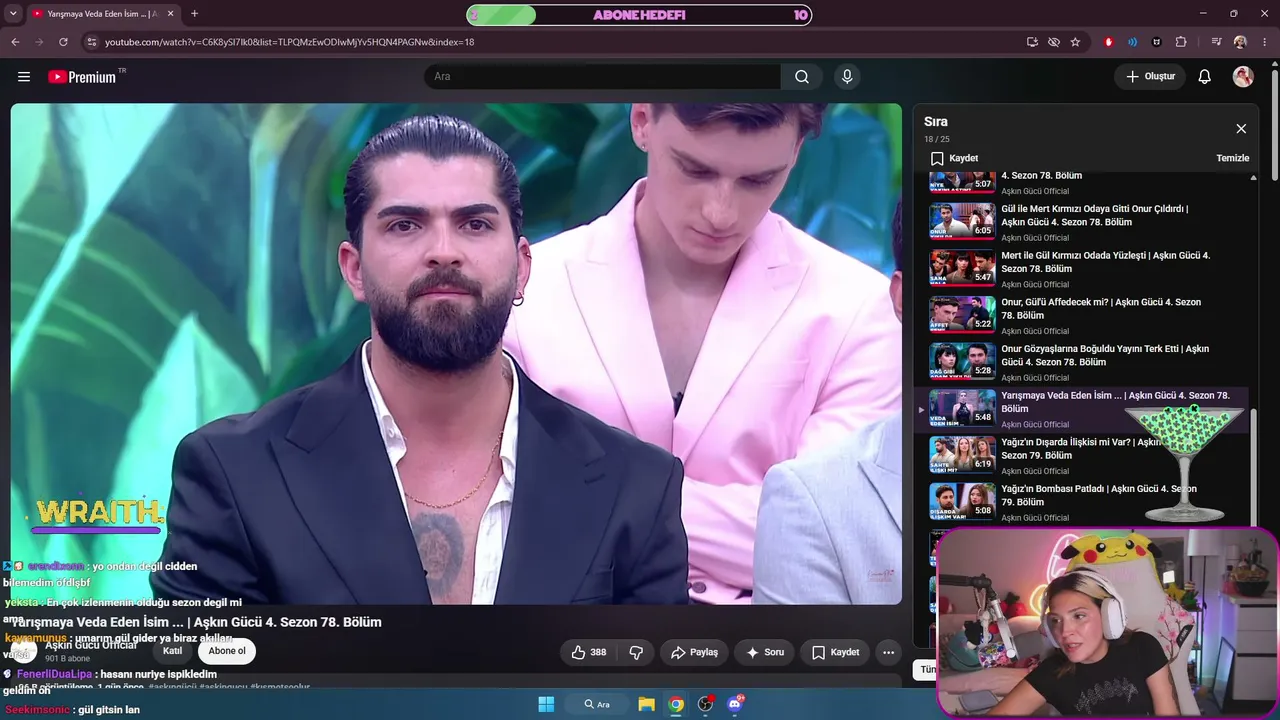Viewport: 1280px width, 720px height.
Task: Play 'Onur, Gül'ü Affedecek mi?' video
Action: point(1088,315)
